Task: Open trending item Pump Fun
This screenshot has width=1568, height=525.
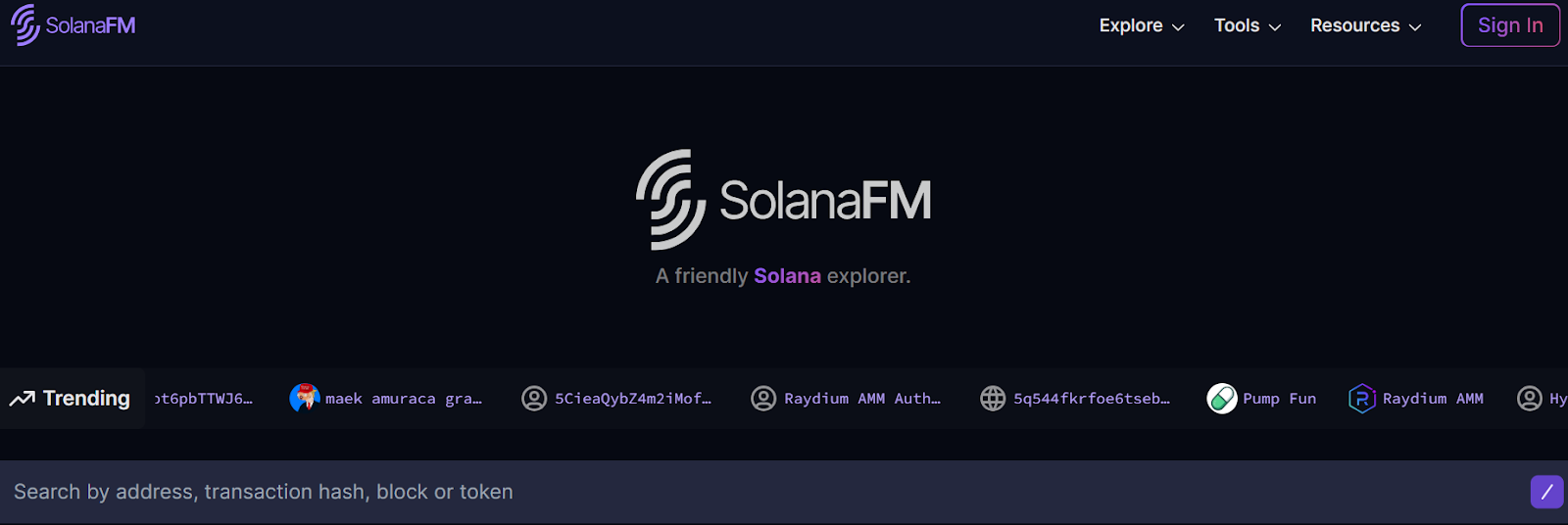Action: 1279,399
